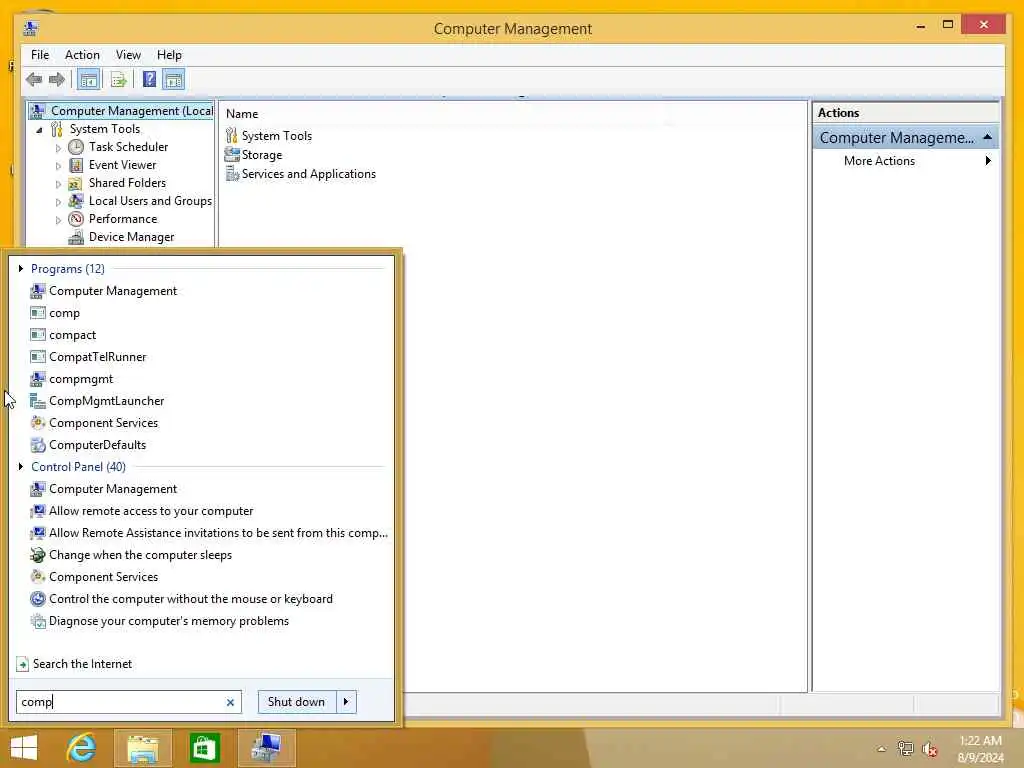This screenshot has height=768, width=1024.
Task: Open the View menu
Action: pyautogui.click(x=128, y=55)
